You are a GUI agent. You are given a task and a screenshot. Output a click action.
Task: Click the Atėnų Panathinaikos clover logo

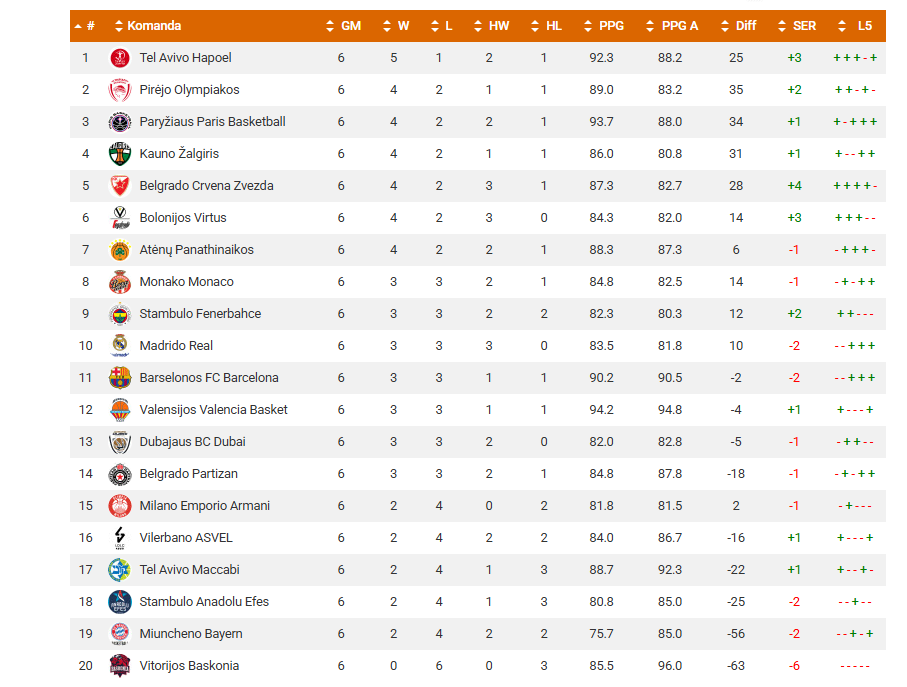120,250
